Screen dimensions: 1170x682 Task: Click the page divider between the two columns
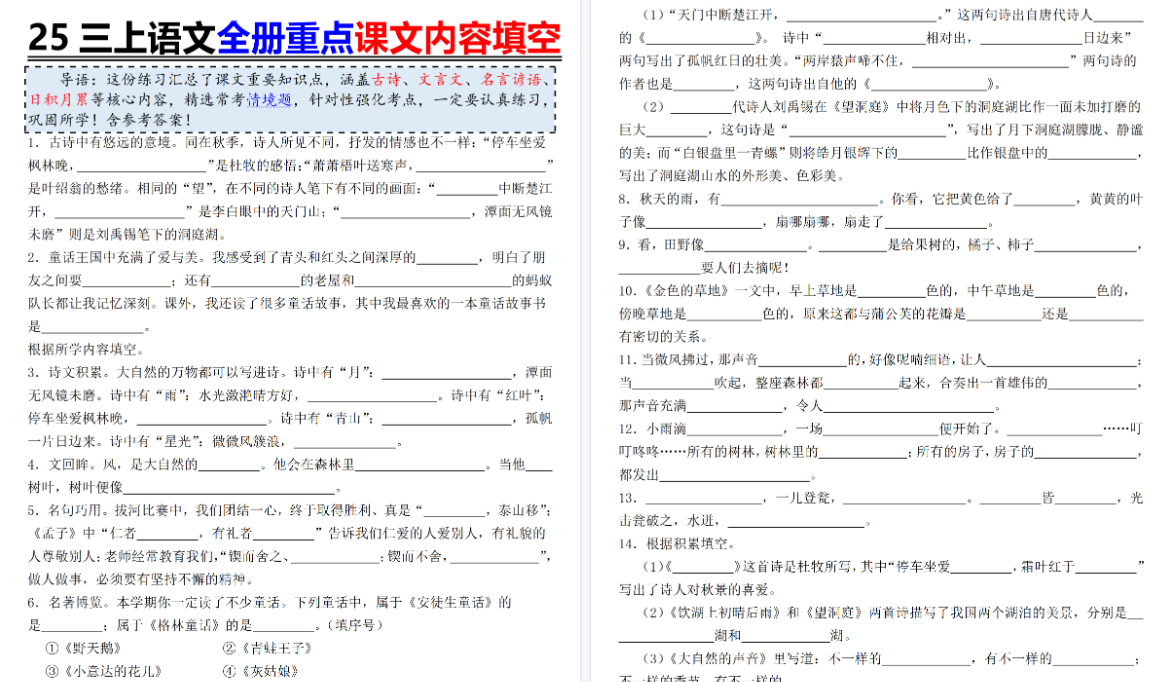point(587,340)
